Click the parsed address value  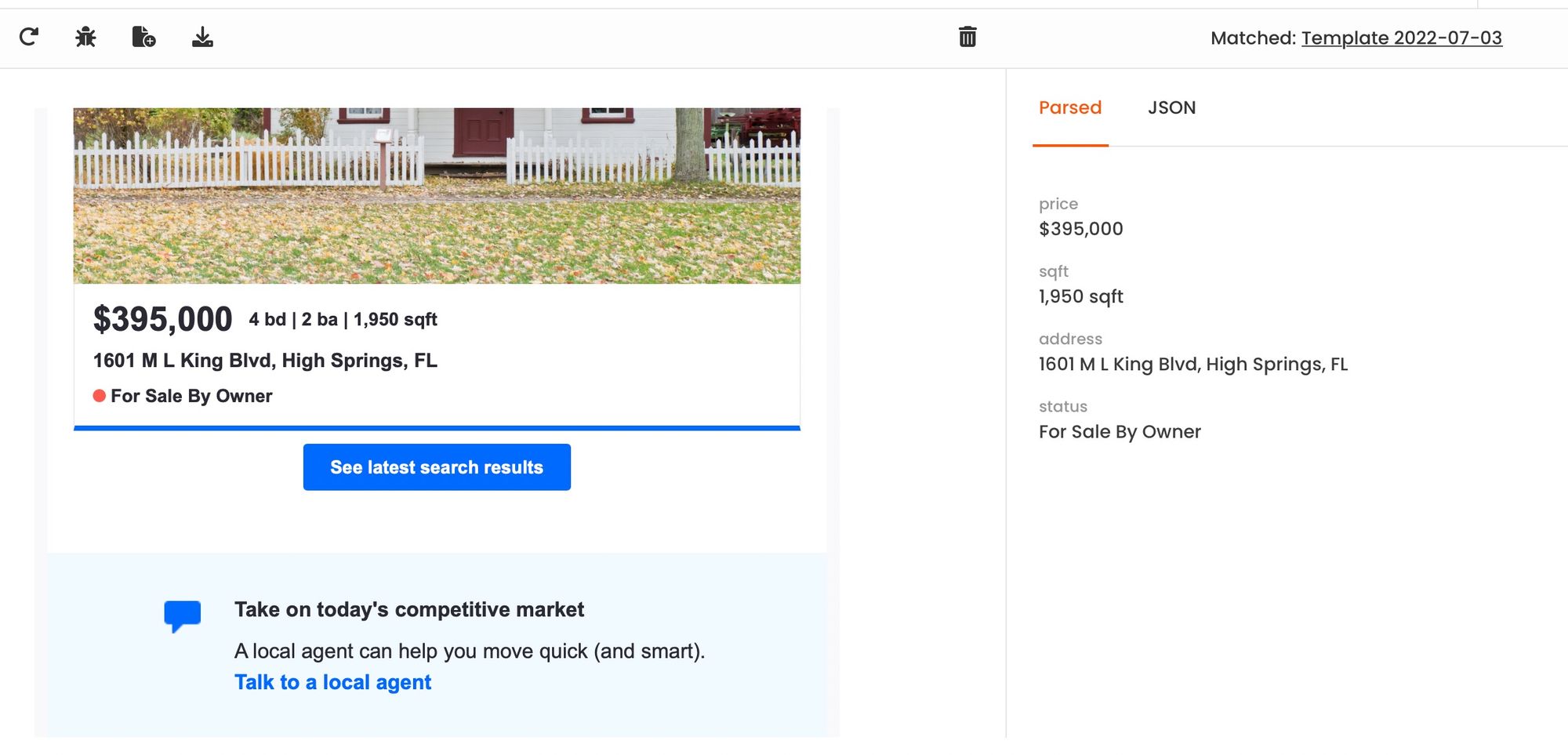tap(1192, 365)
